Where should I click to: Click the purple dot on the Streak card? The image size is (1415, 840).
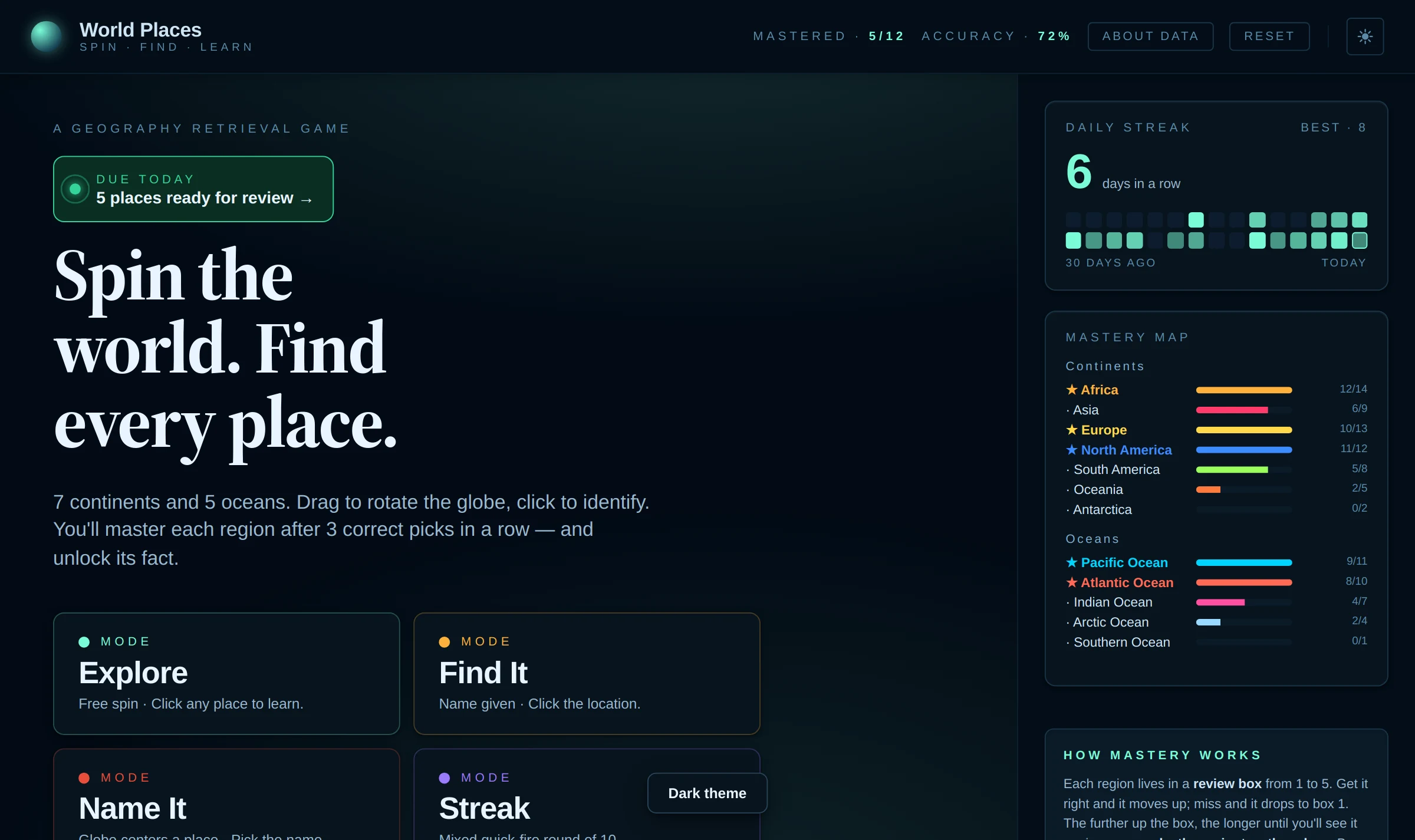[x=445, y=778]
